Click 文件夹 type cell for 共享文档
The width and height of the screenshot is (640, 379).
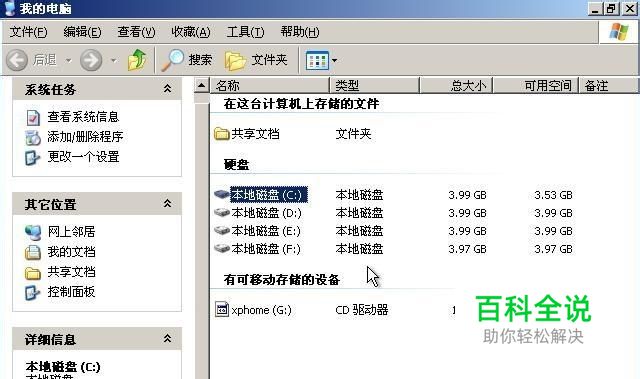[x=353, y=133]
